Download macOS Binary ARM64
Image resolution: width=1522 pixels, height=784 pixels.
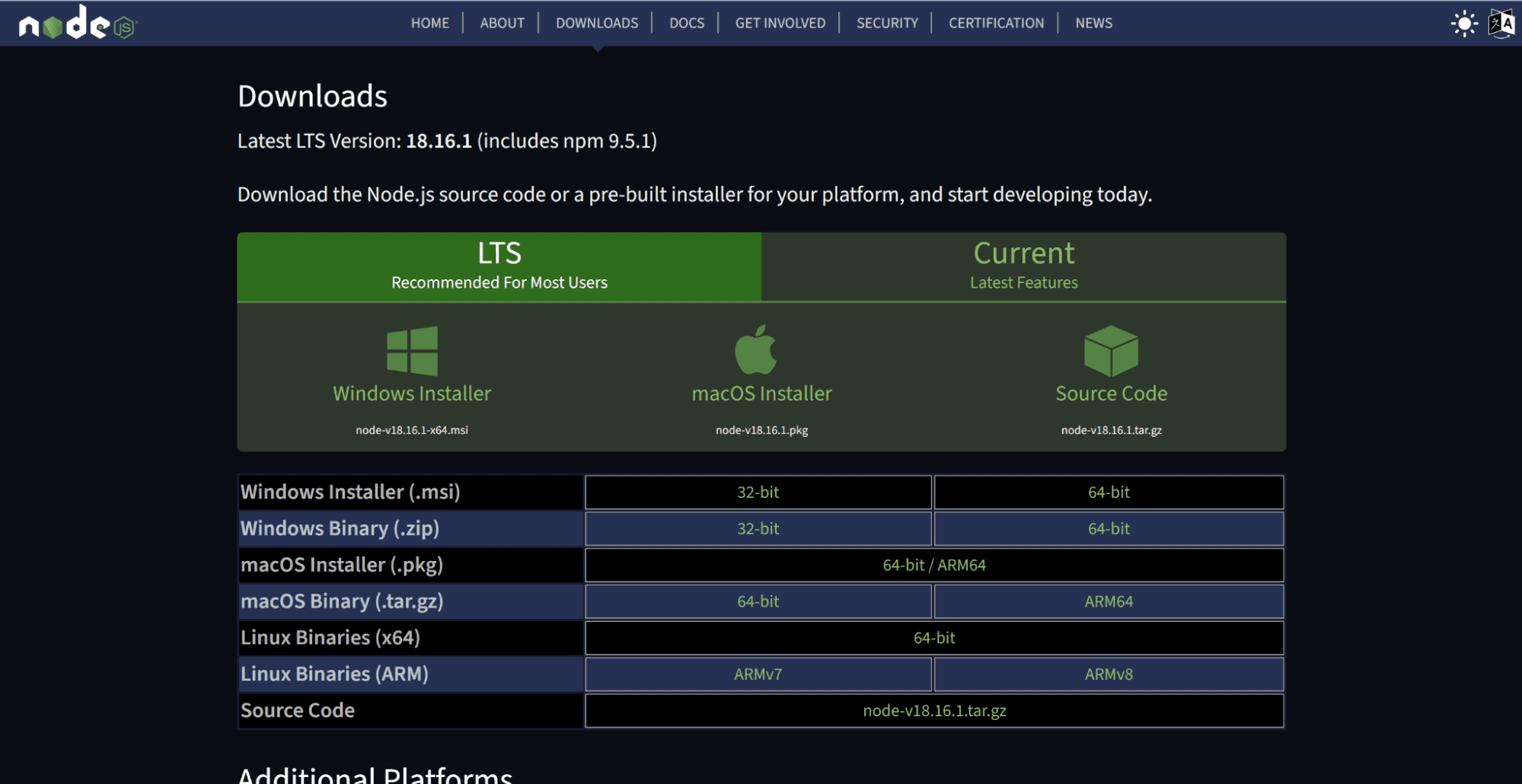1109,601
